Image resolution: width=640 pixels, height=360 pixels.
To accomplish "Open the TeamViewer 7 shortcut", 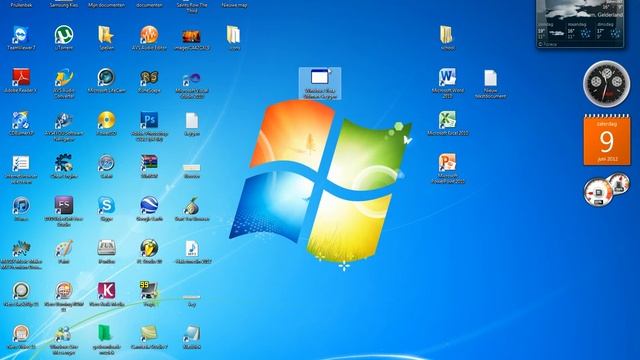I will click(x=20, y=35).
